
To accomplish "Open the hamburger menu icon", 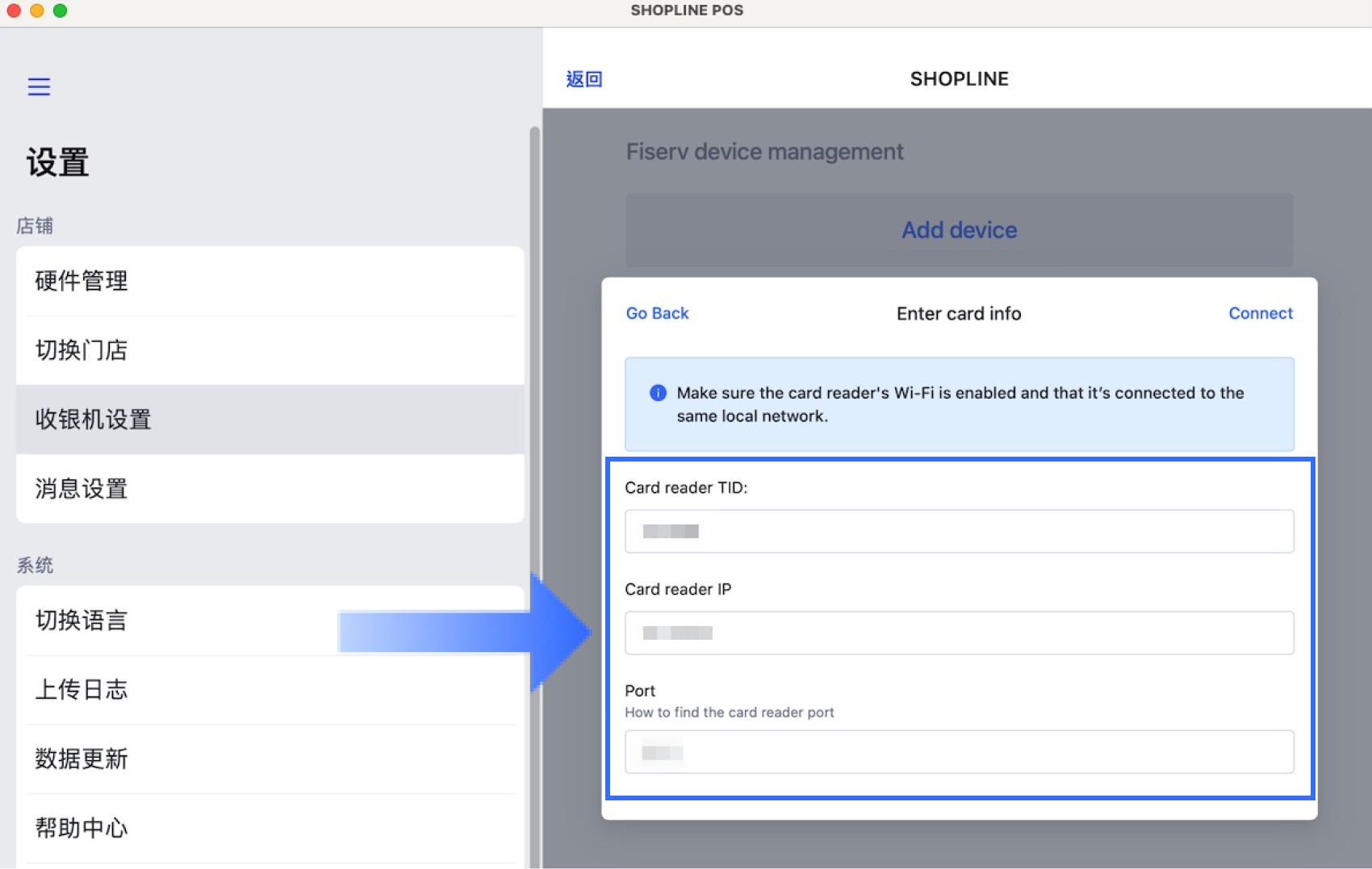I will (39, 86).
